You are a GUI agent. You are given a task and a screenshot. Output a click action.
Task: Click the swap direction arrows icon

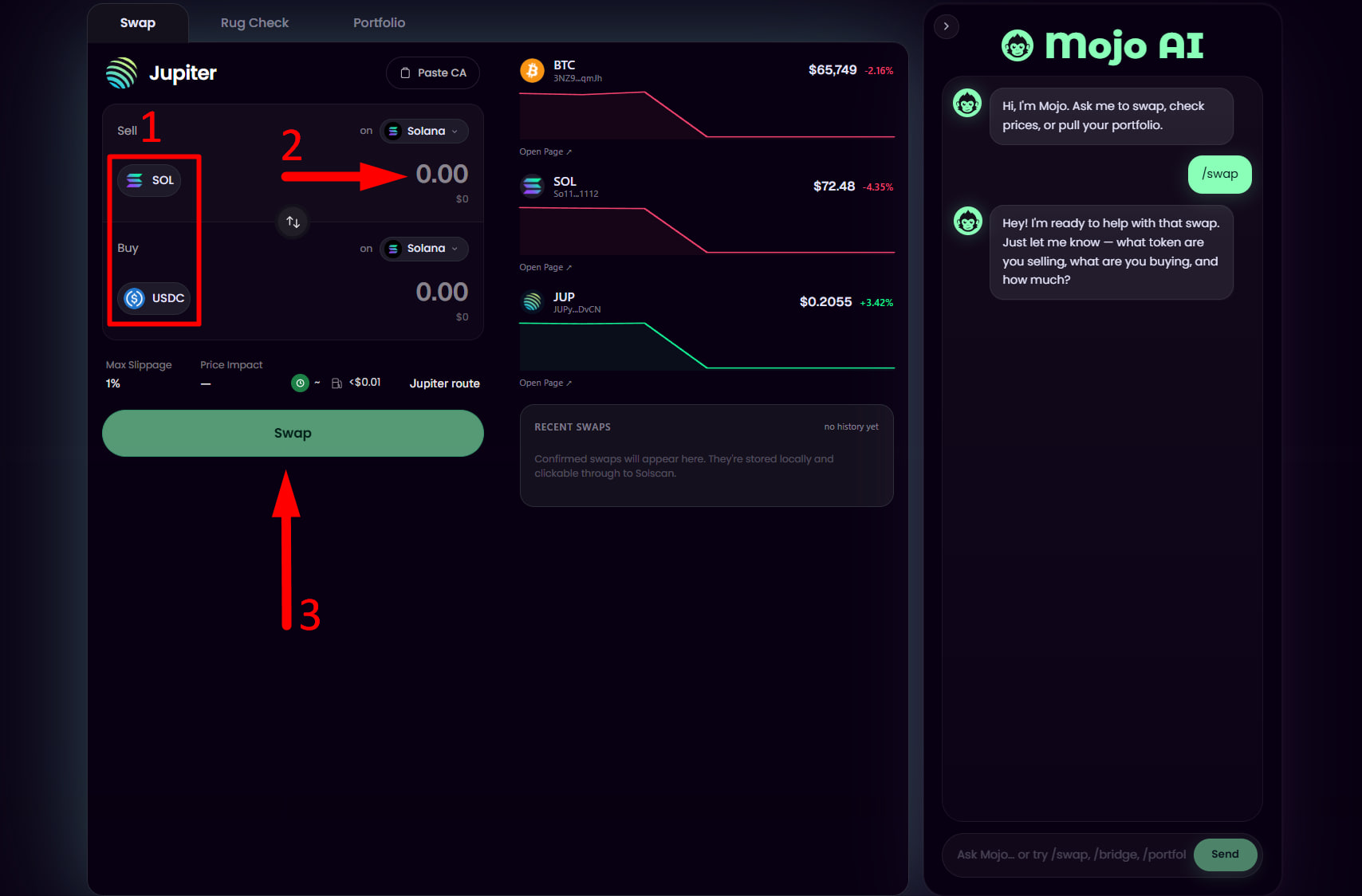(x=293, y=222)
